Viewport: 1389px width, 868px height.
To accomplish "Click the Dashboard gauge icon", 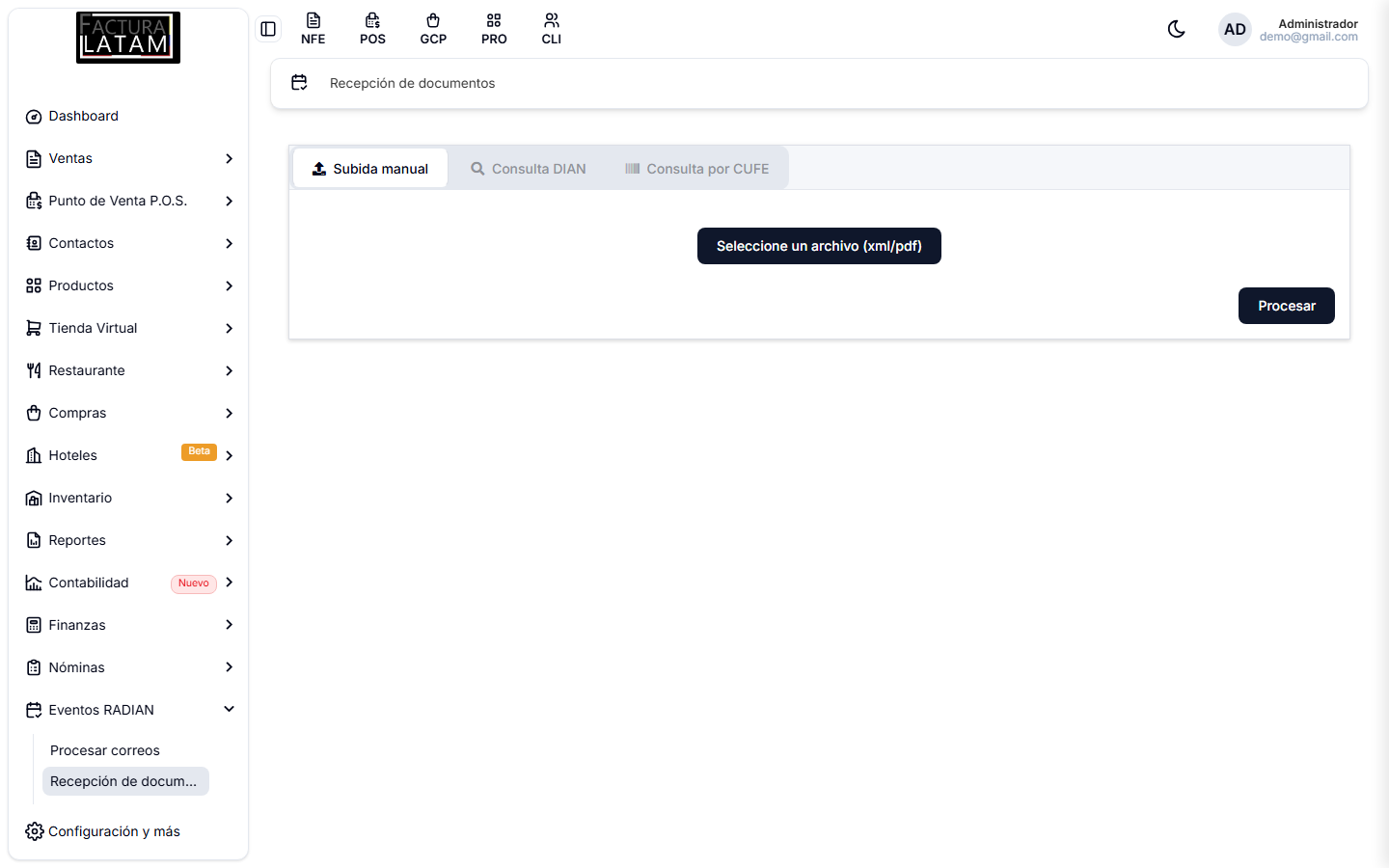I will pos(34,117).
